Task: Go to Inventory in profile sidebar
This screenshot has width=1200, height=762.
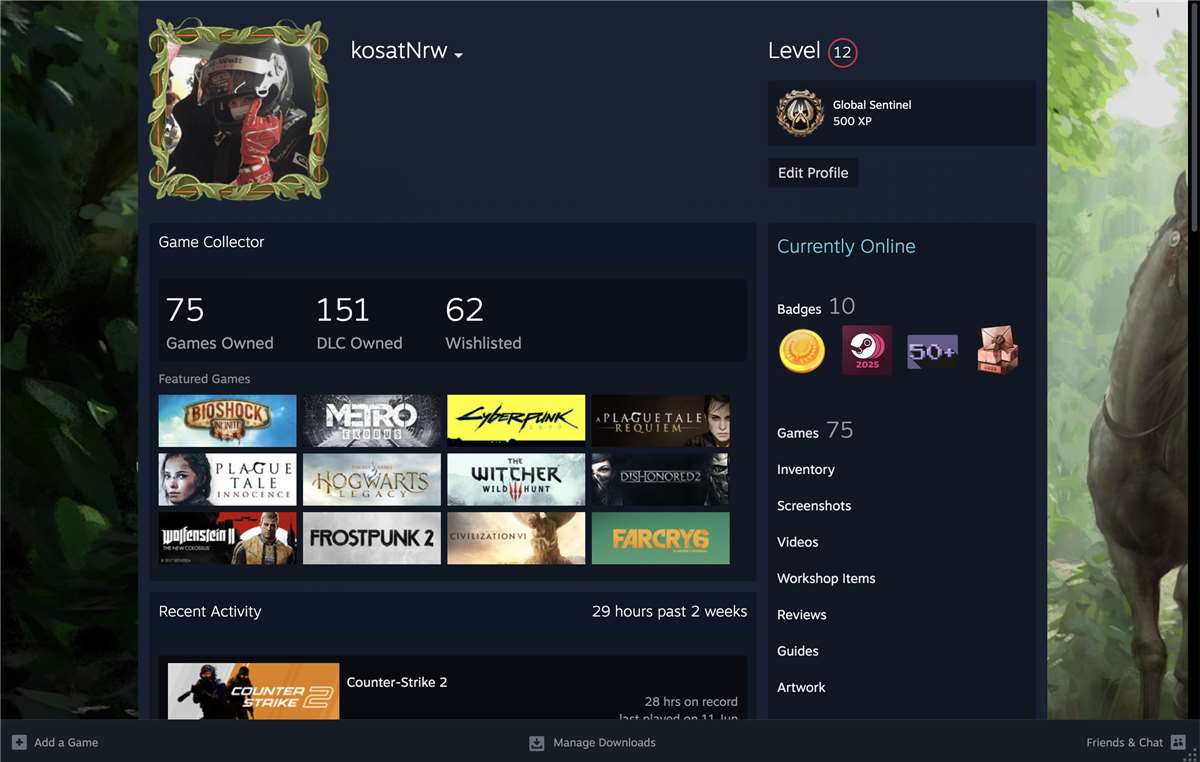Action: (x=806, y=469)
